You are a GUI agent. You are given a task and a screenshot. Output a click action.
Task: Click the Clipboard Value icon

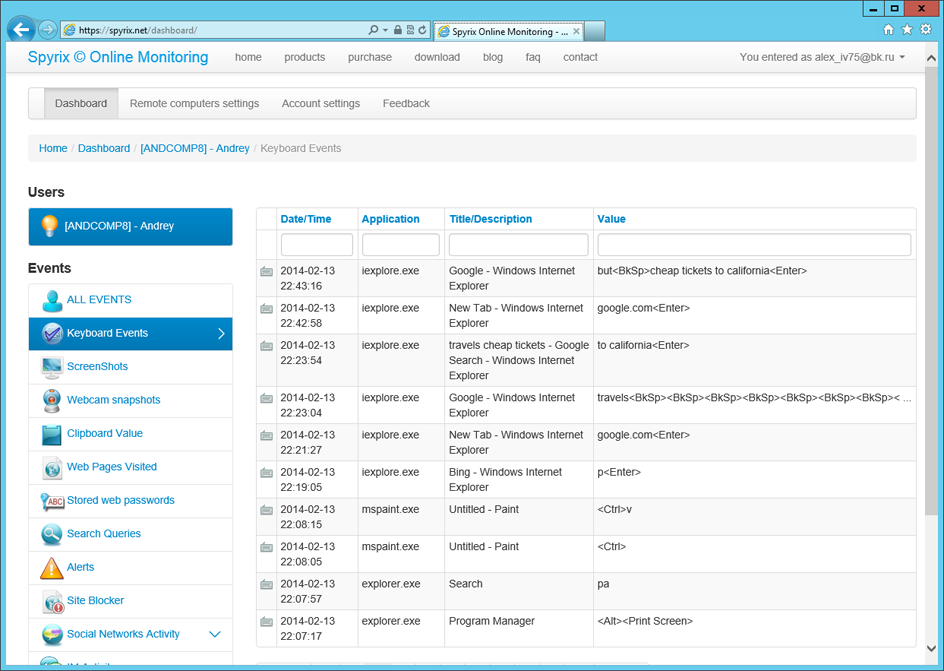(x=52, y=434)
